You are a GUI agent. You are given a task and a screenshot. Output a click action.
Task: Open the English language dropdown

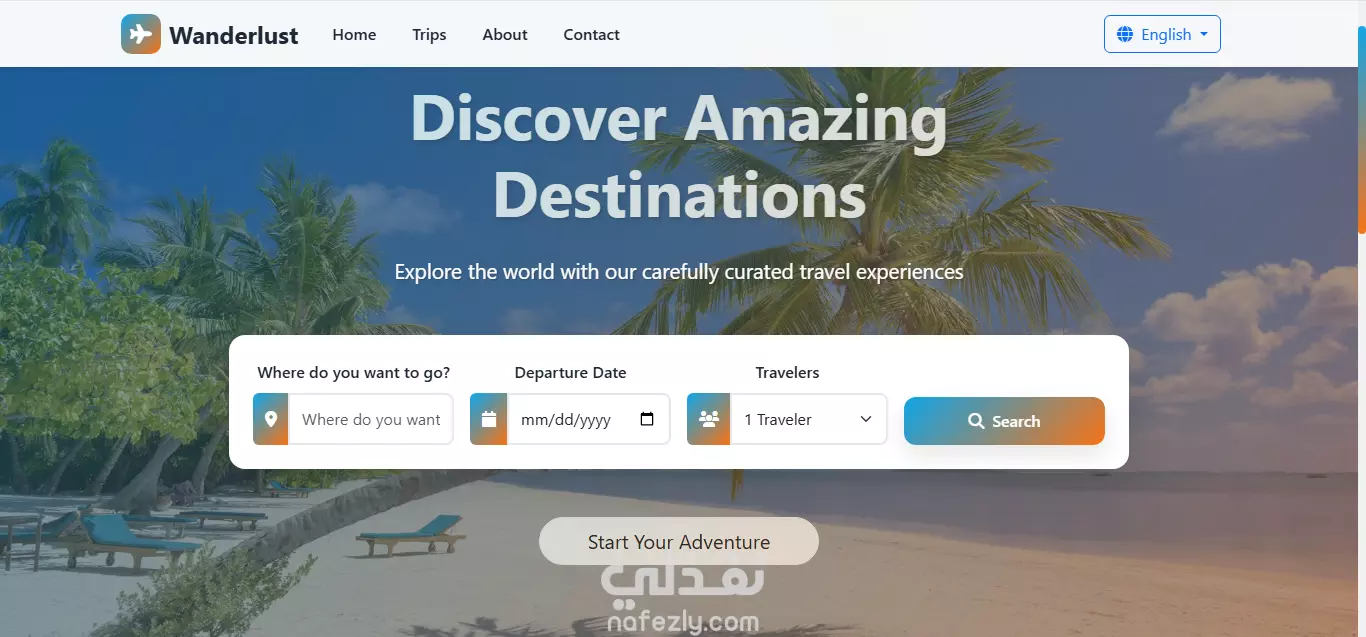1162,34
